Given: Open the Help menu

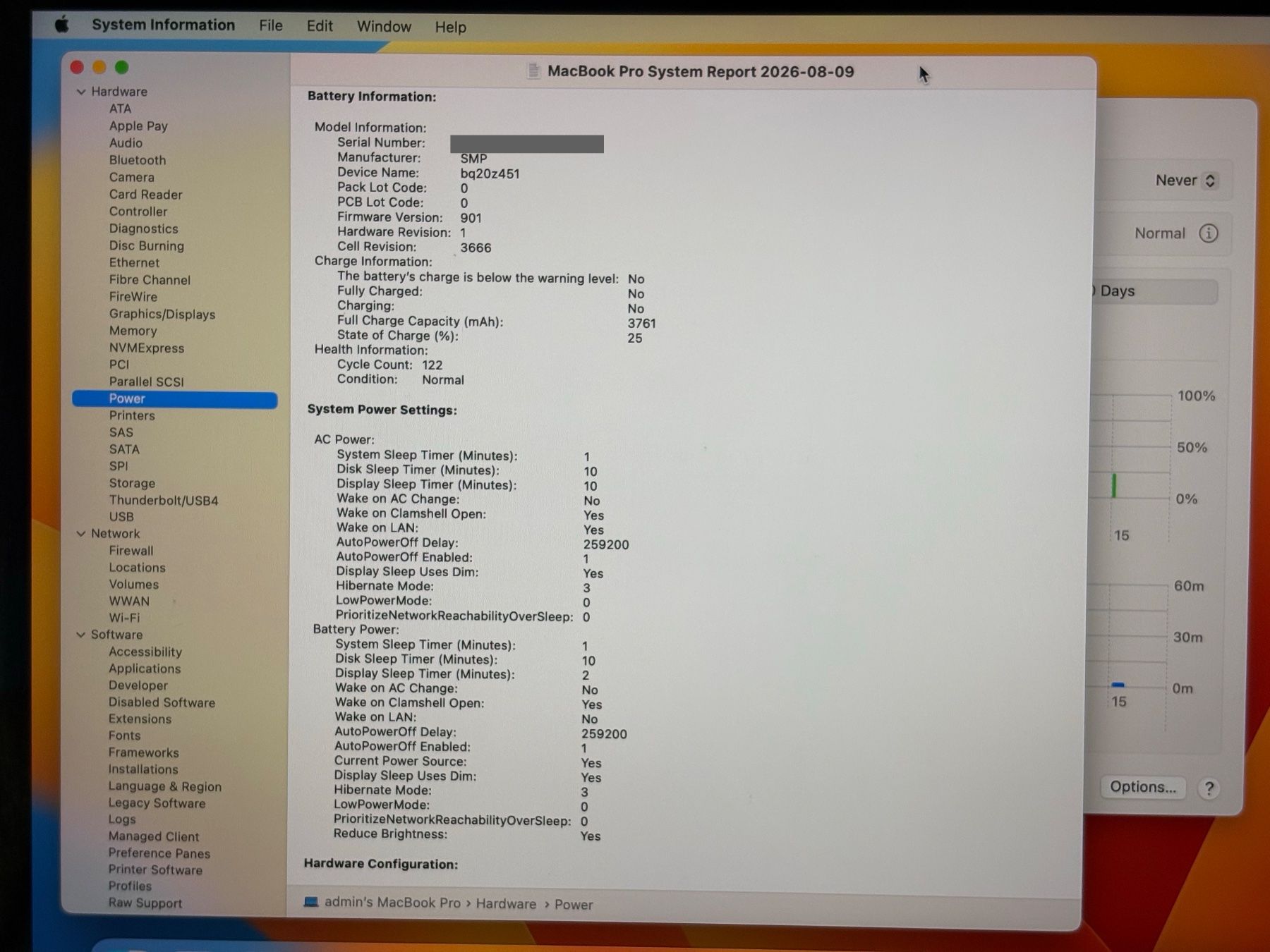Looking at the screenshot, I should (450, 28).
